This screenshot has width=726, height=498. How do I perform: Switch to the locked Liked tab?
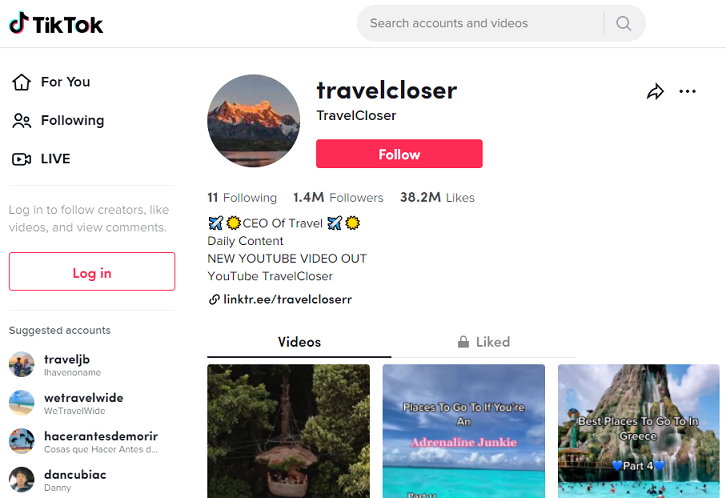pos(483,342)
